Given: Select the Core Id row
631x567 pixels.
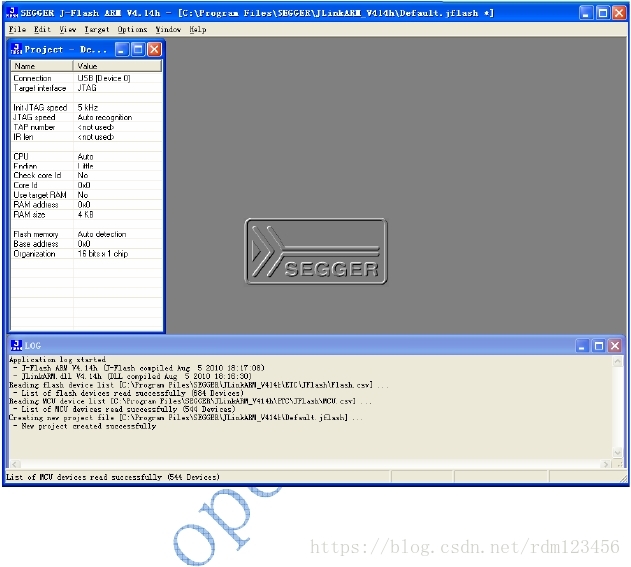Looking at the screenshot, I should pyautogui.click(x=87, y=185).
